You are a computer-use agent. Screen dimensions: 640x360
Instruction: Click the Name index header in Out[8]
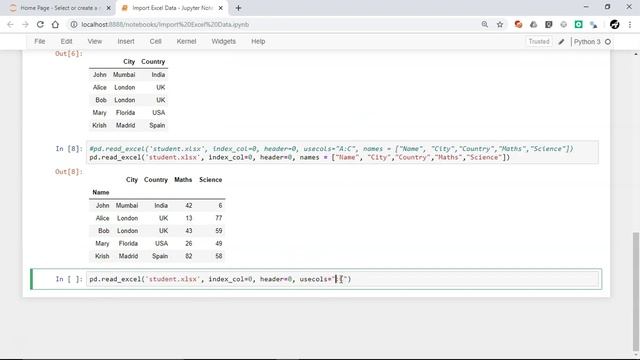click(x=100, y=192)
